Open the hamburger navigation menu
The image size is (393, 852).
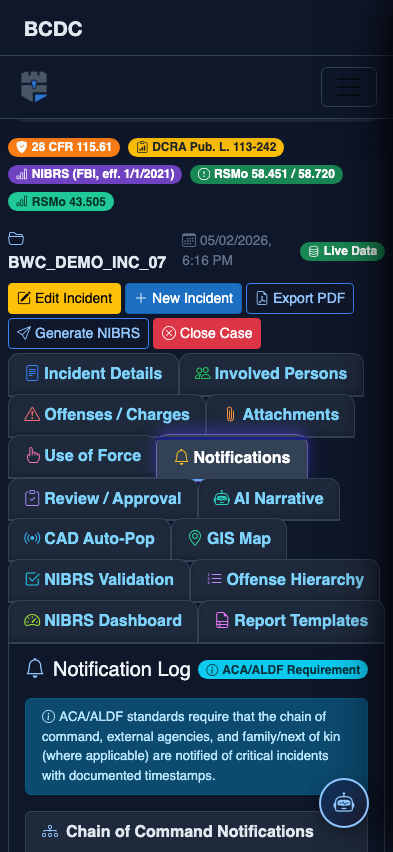[349, 87]
